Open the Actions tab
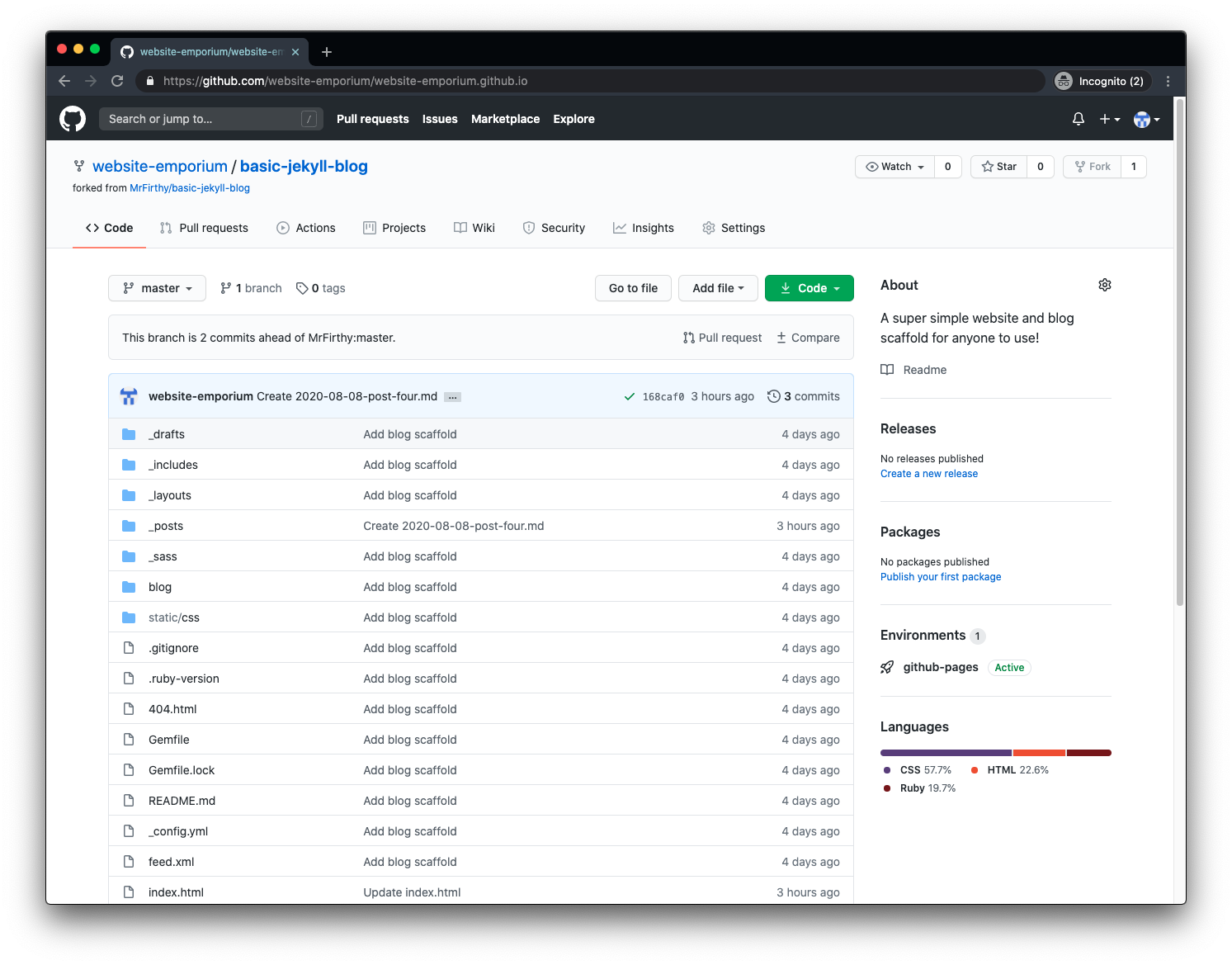This screenshot has height=965, width=1232. (306, 228)
